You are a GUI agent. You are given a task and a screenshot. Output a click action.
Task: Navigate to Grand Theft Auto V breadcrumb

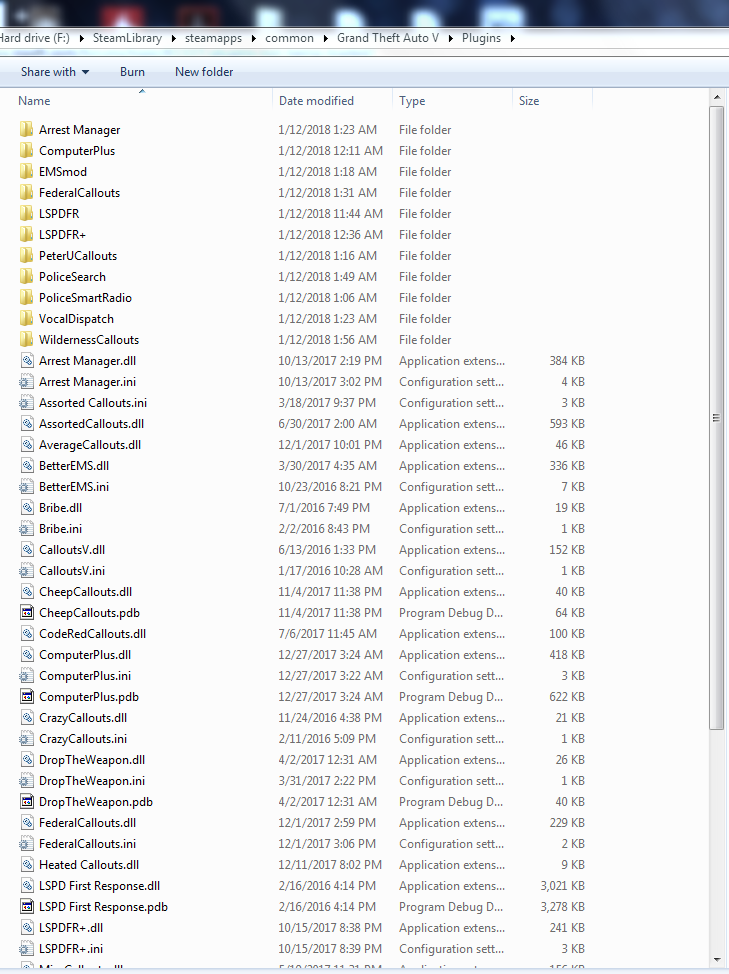click(x=388, y=38)
